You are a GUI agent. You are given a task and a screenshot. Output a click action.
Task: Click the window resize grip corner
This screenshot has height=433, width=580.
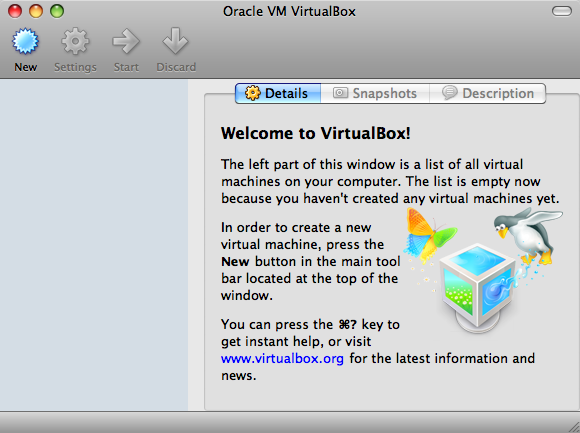click(573, 427)
